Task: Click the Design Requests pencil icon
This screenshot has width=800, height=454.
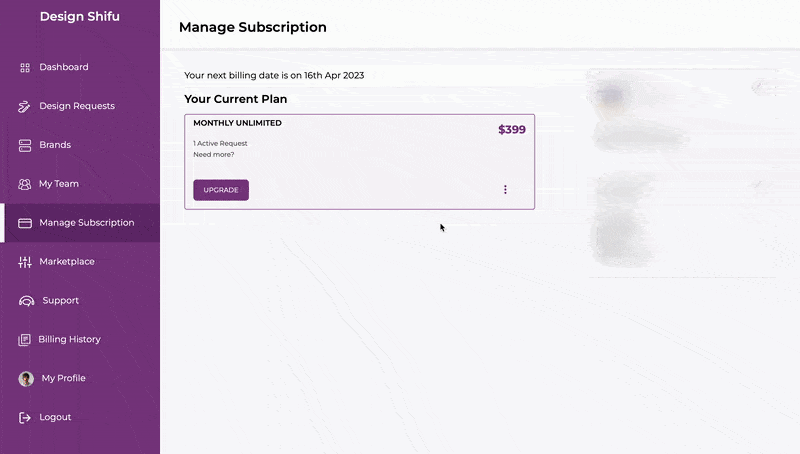Action: pyautogui.click(x=25, y=106)
